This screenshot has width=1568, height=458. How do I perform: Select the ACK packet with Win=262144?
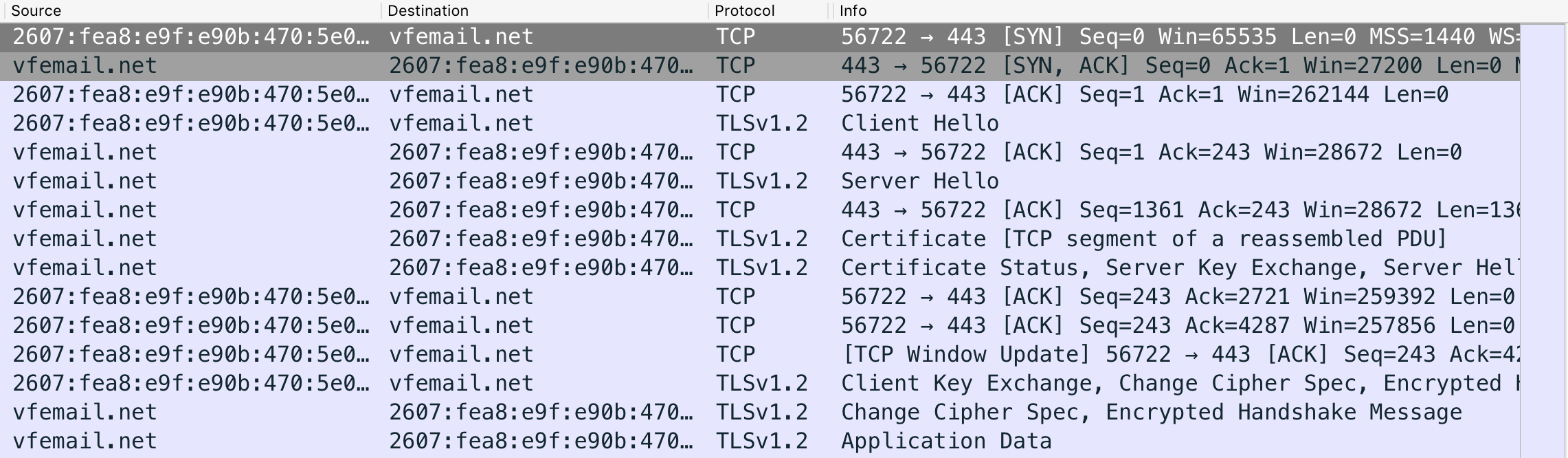pyautogui.click(x=760, y=94)
